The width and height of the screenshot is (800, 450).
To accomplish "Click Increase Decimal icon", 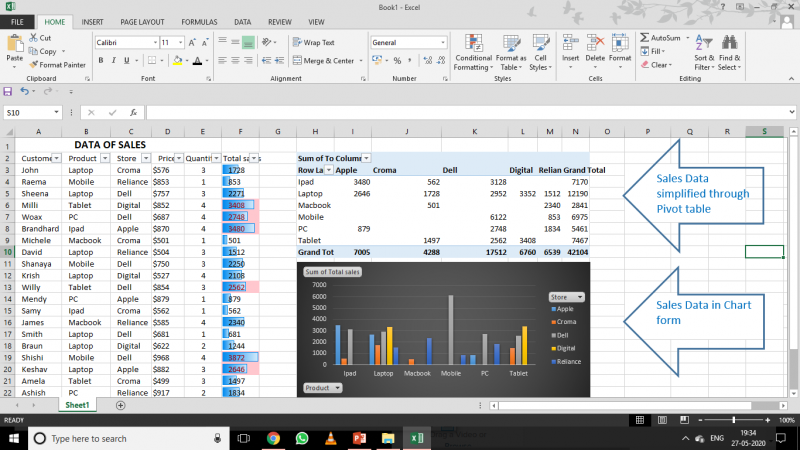I will point(428,61).
